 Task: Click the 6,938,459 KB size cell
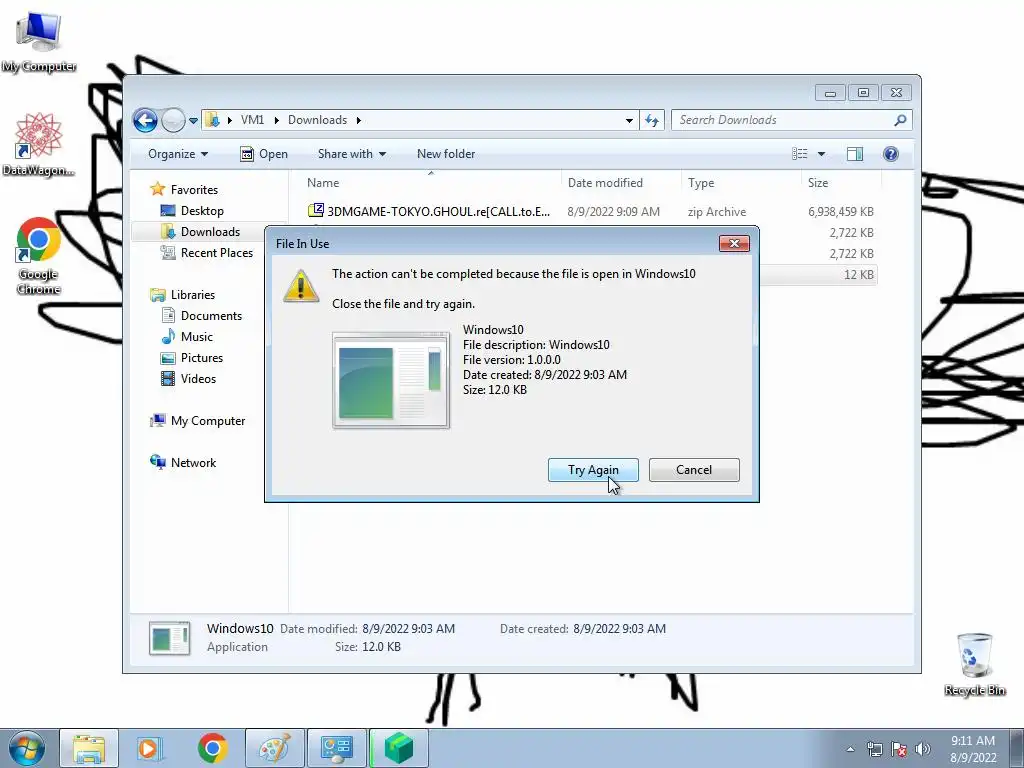pos(840,212)
